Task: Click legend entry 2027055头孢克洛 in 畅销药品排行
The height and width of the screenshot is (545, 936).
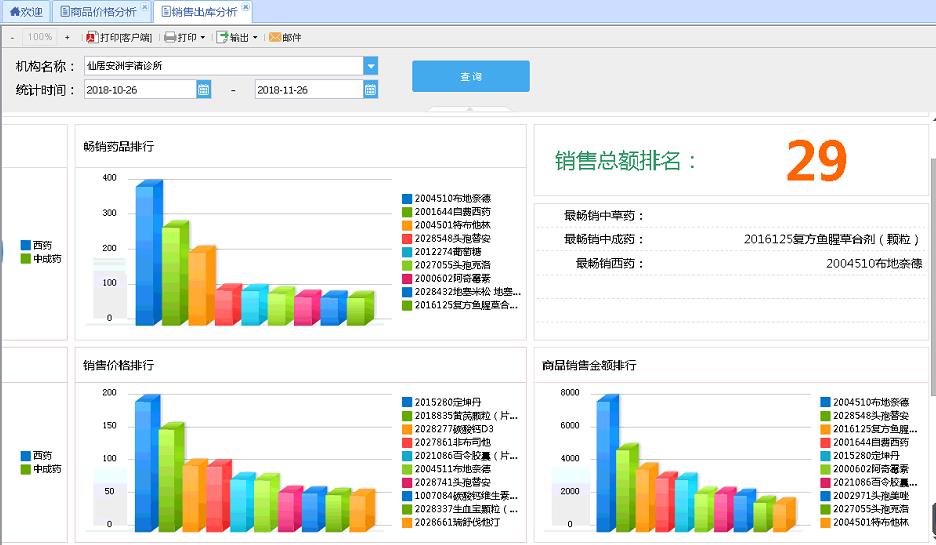Action: (x=447, y=265)
